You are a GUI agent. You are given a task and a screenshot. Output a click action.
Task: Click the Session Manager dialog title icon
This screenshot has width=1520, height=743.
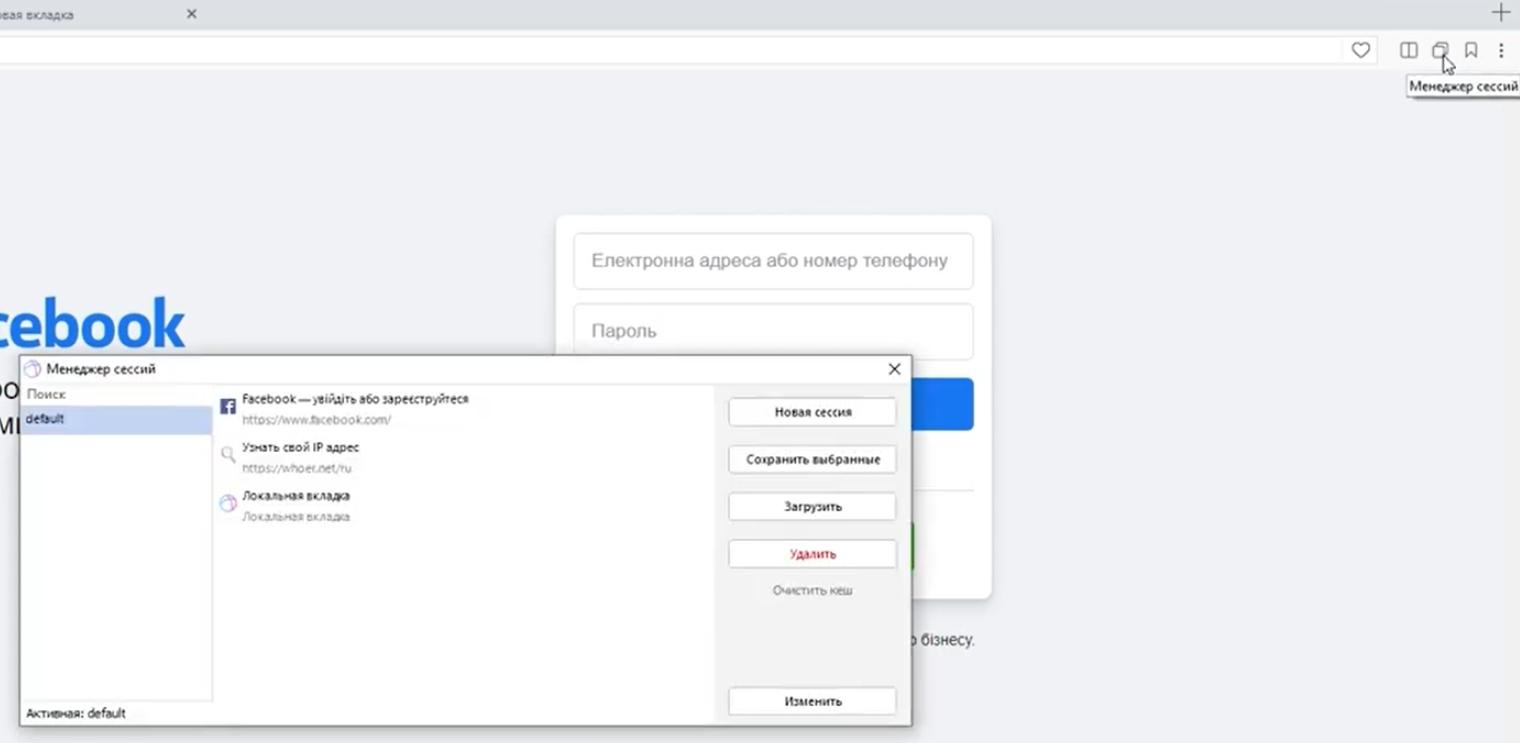(x=33, y=369)
